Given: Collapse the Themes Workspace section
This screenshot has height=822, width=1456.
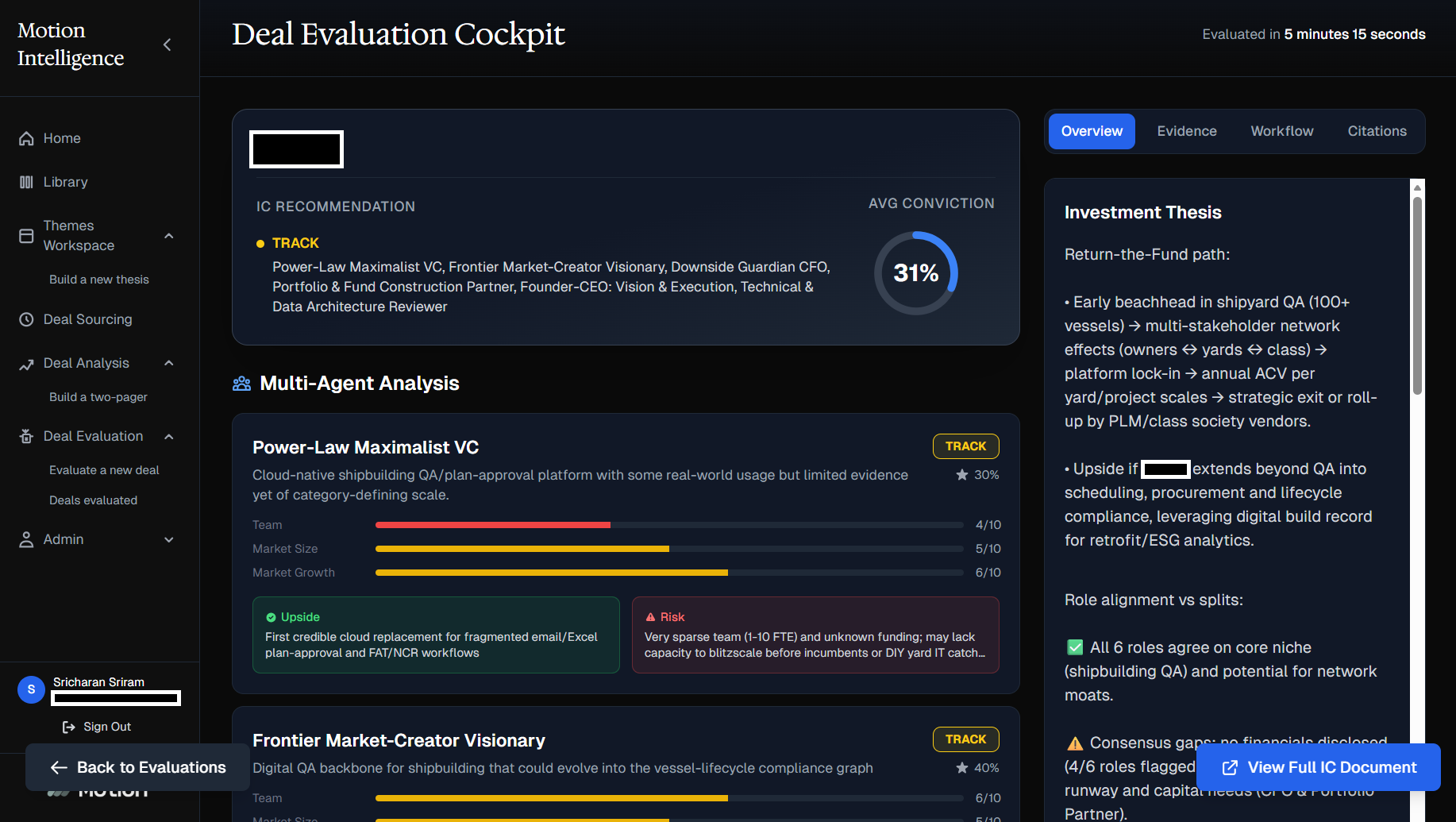Looking at the screenshot, I should click(x=168, y=236).
